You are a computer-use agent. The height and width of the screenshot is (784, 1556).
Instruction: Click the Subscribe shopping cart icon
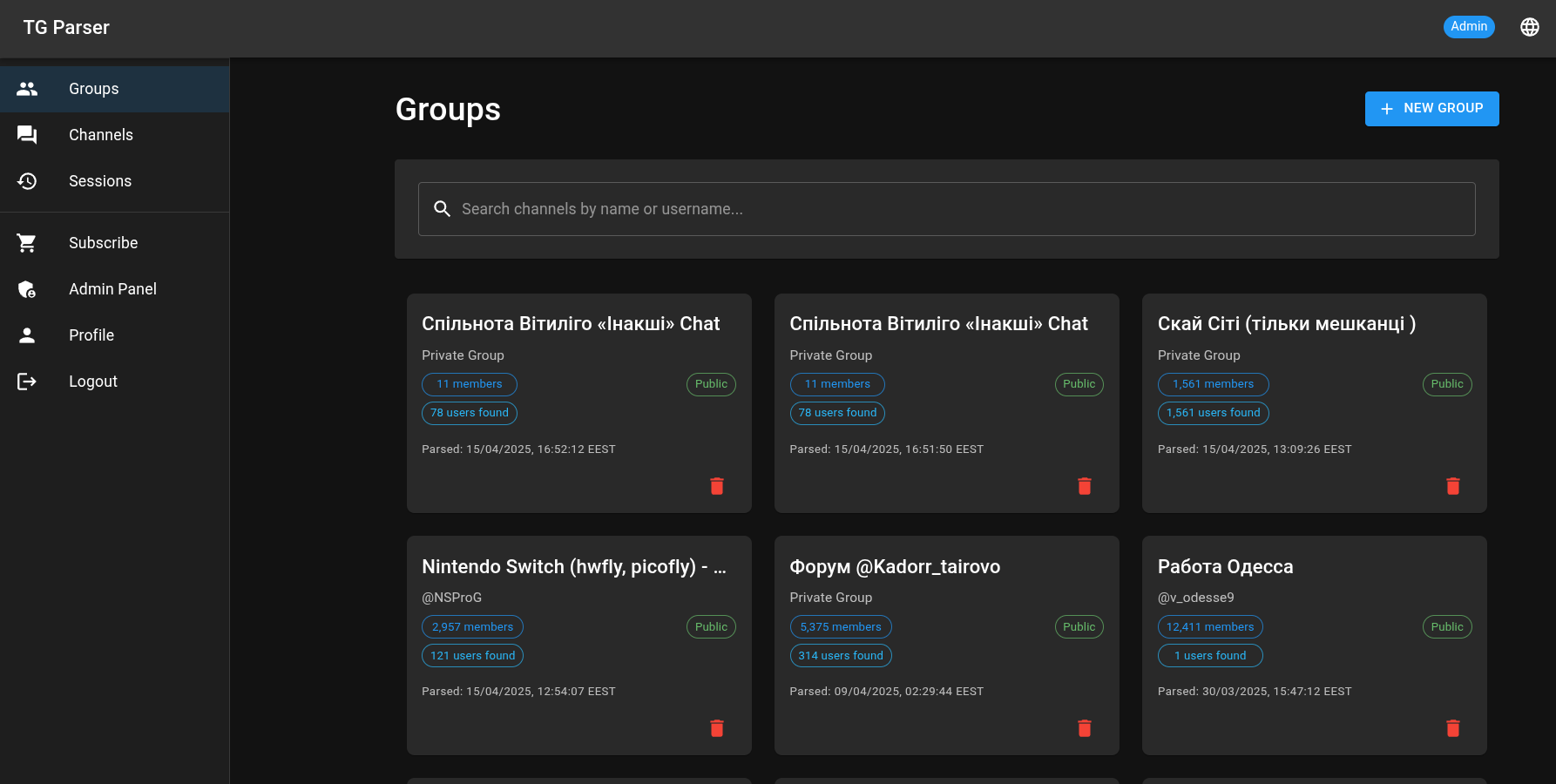[27, 243]
